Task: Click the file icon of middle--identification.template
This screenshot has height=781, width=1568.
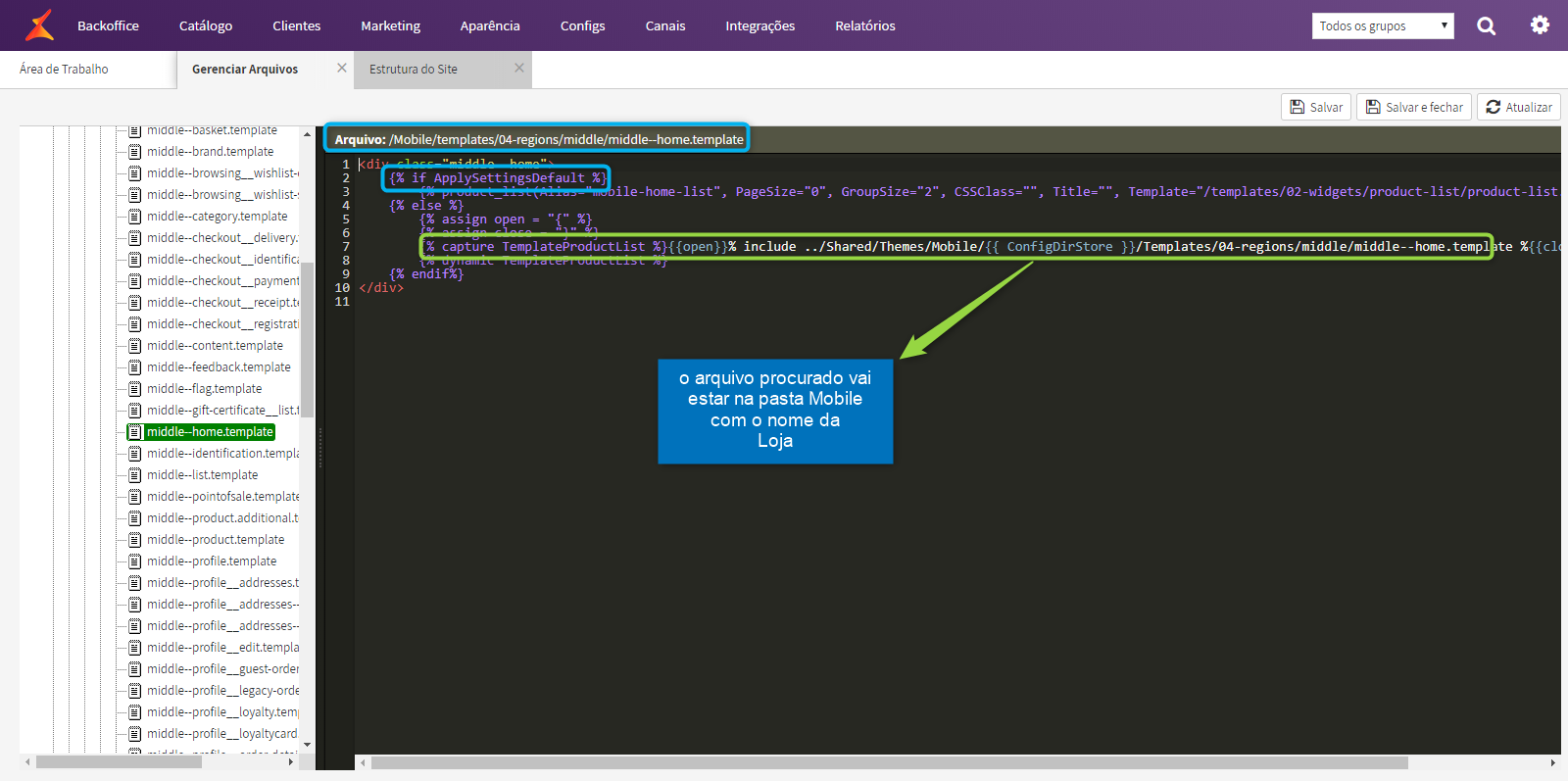Action: point(135,454)
